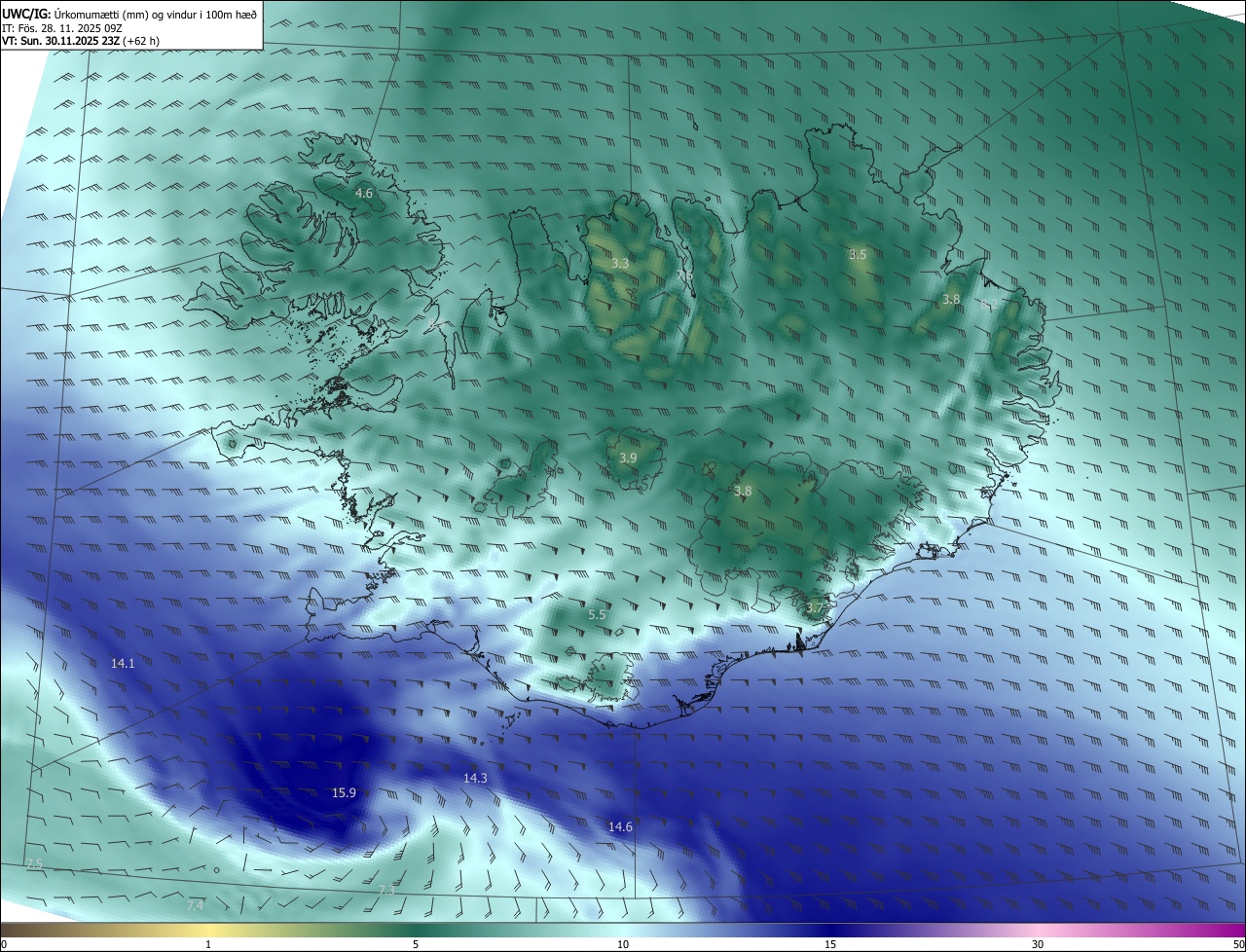Click the init time 'IT: Fös. 28. 11. 2025 09Z'
Screen dimensions: 1246x952
[x=61, y=27]
